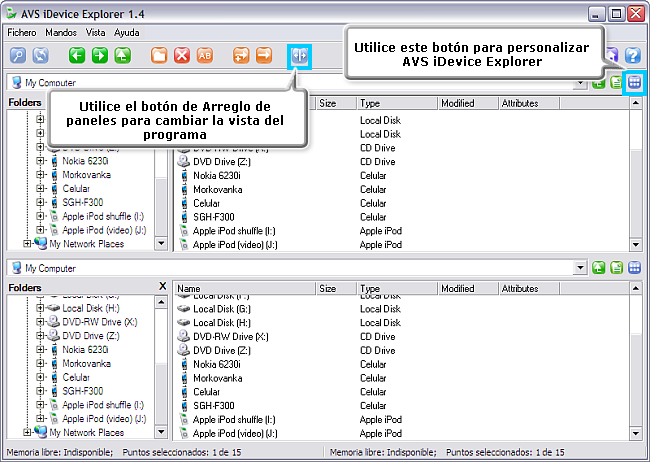Image resolution: width=650 pixels, height=462 pixels.
Task: Create a new folder with the orange icon
Action: [159, 55]
